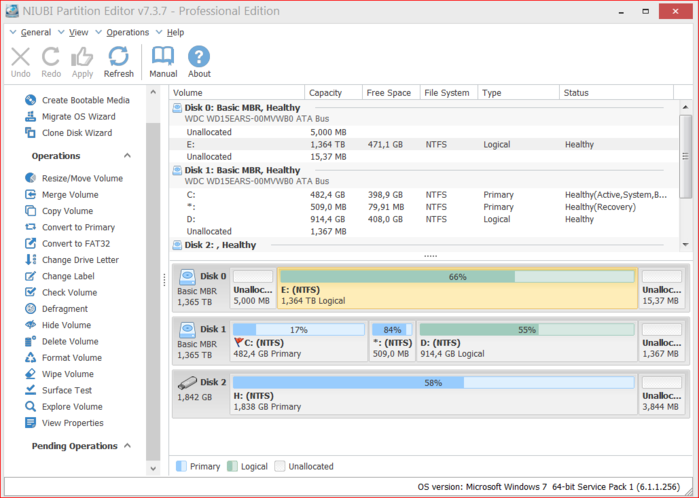Open Change Drive Letter

(x=72, y=260)
